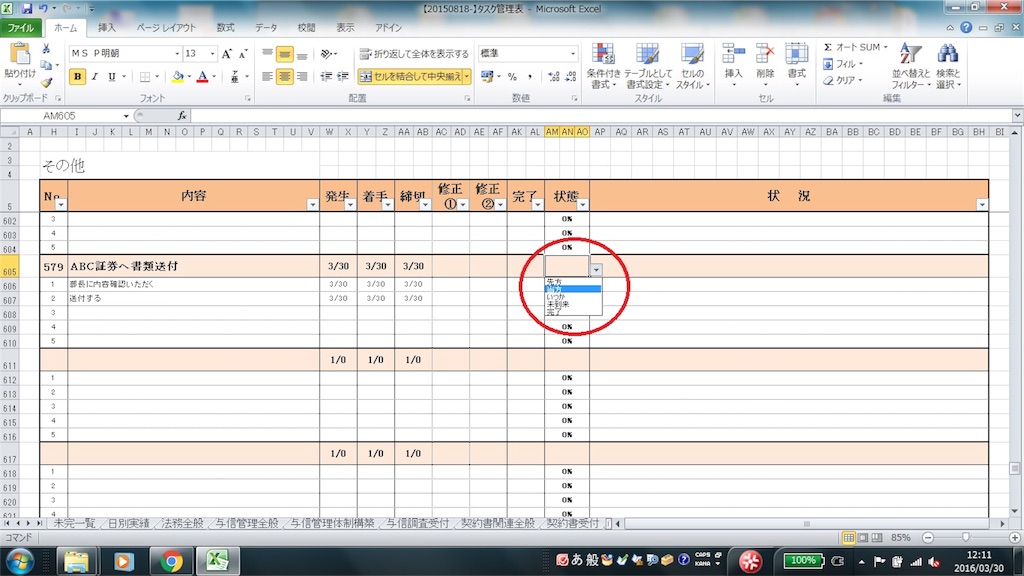Select いつか in the dropdown list
This screenshot has height=576, width=1024.
point(573,297)
